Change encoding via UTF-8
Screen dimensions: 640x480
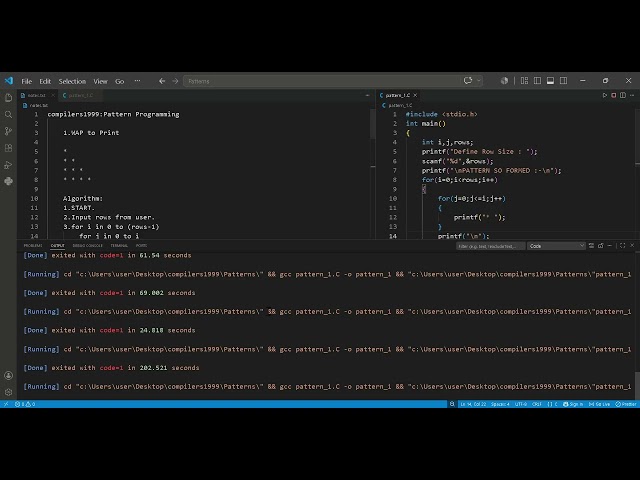coord(521,404)
